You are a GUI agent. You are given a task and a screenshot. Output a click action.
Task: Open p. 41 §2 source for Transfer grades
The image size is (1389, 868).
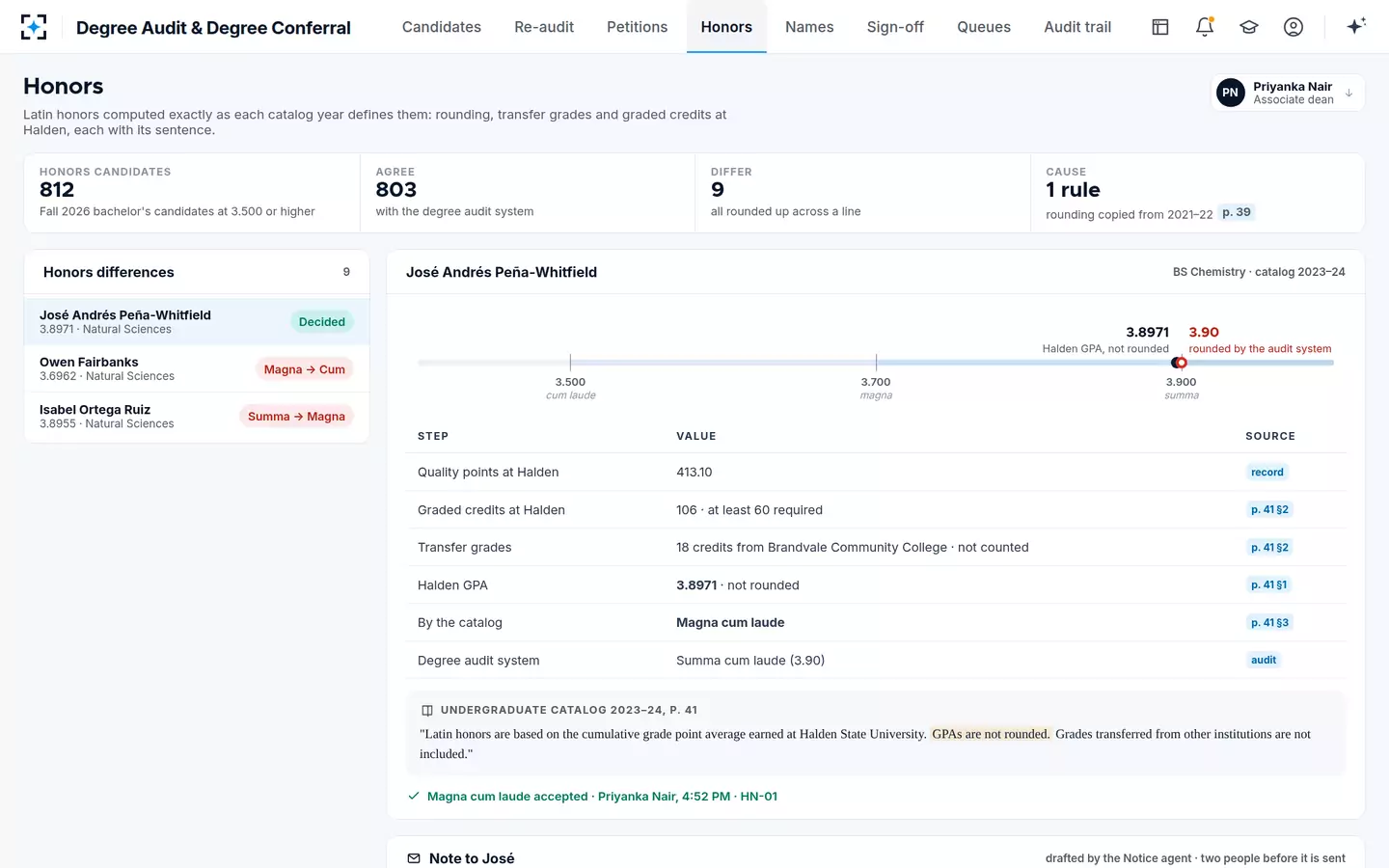1269,548
